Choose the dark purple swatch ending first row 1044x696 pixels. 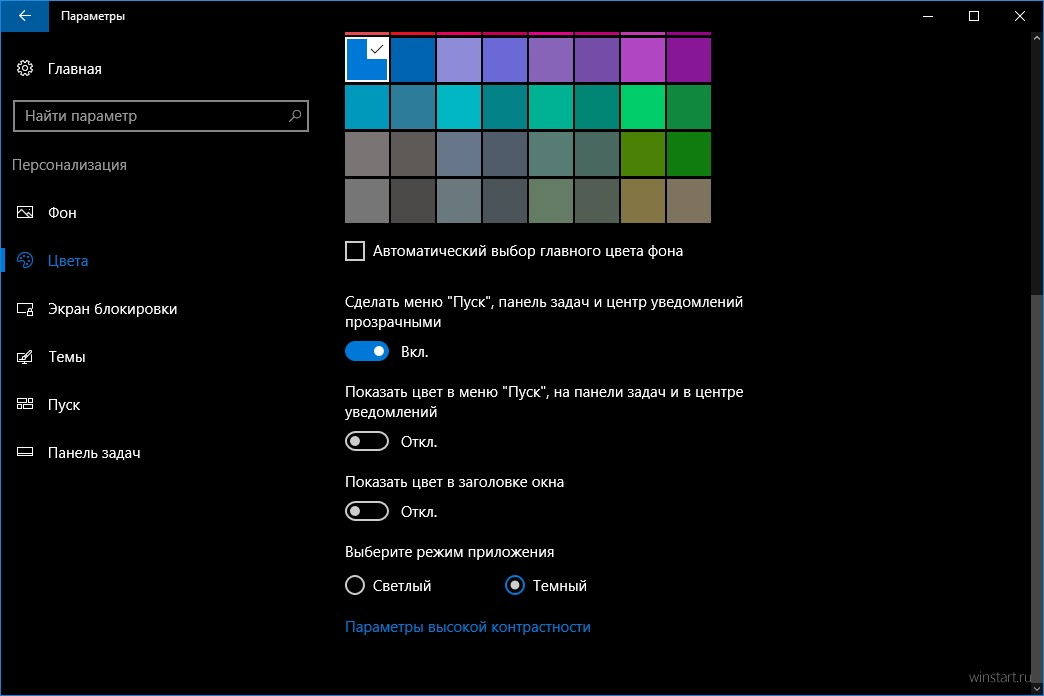[x=688, y=59]
